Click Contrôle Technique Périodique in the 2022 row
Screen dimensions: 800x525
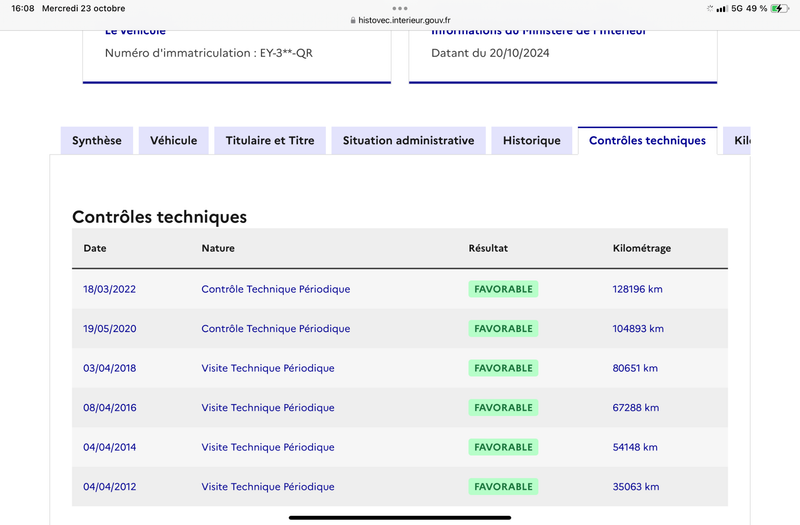pyautogui.click(x=276, y=289)
